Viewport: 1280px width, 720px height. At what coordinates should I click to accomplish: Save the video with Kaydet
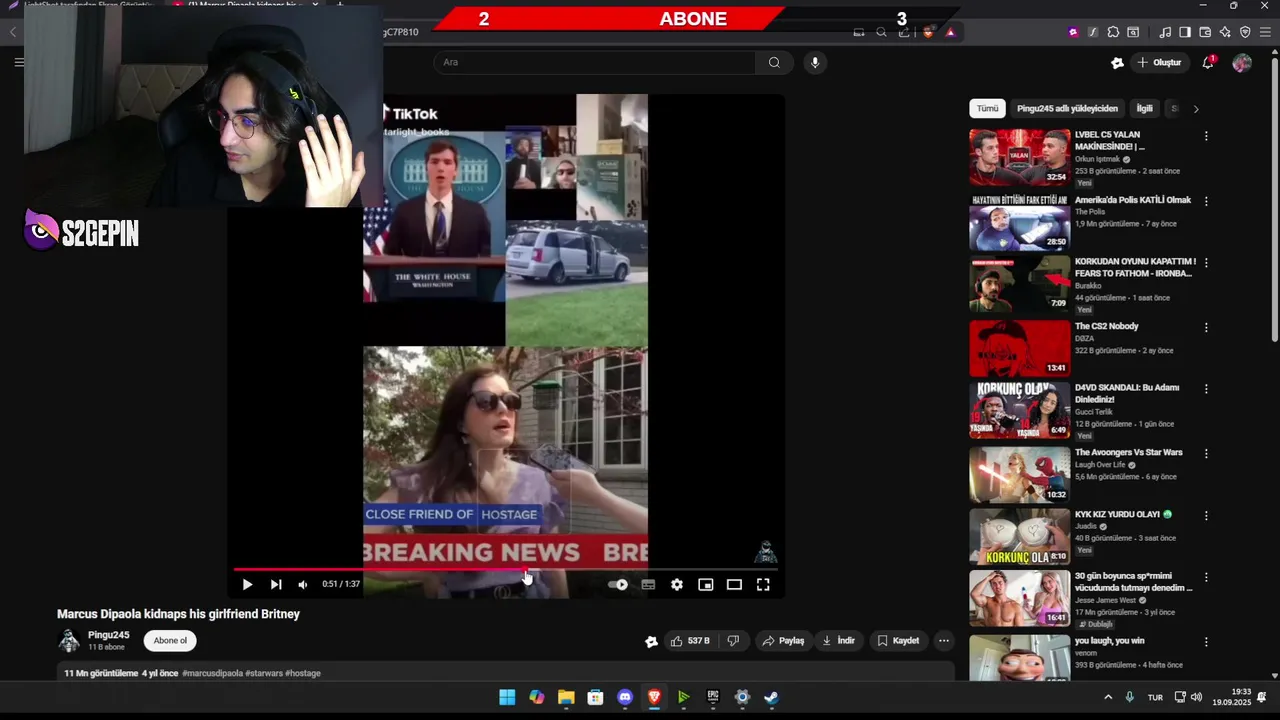[898, 641]
